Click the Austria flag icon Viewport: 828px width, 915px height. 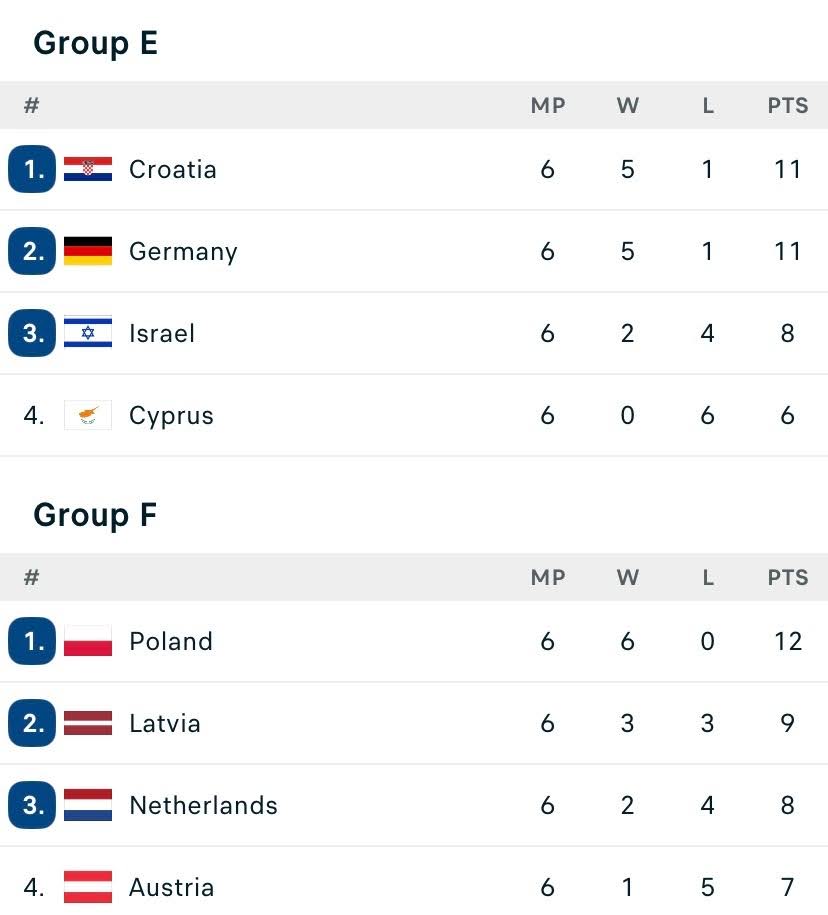point(88,887)
